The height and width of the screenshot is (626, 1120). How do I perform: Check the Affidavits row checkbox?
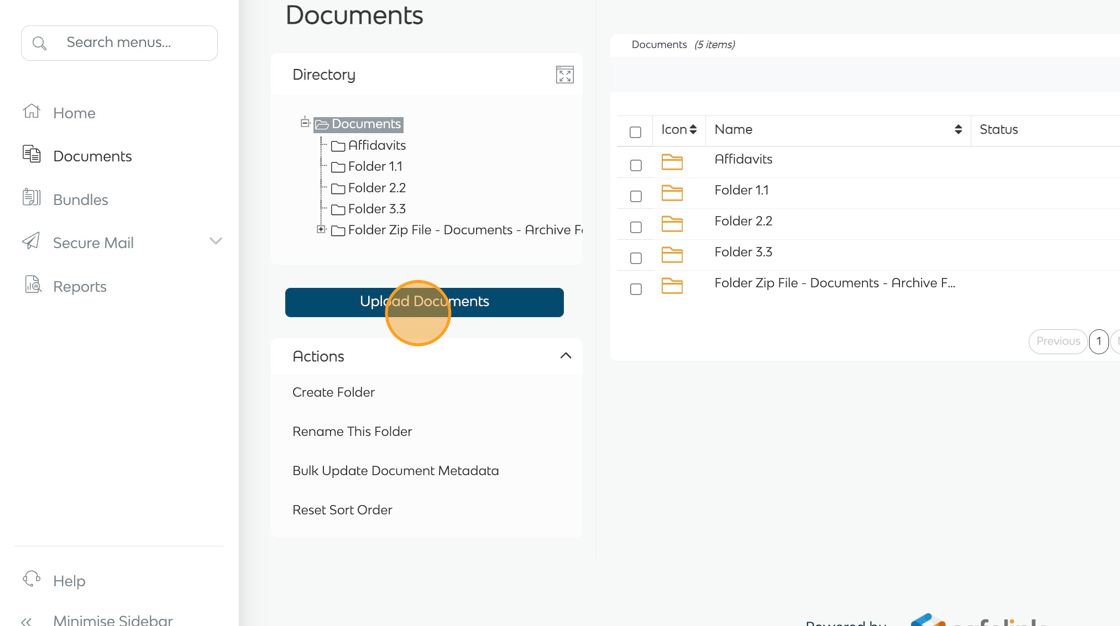click(x=636, y=165)
